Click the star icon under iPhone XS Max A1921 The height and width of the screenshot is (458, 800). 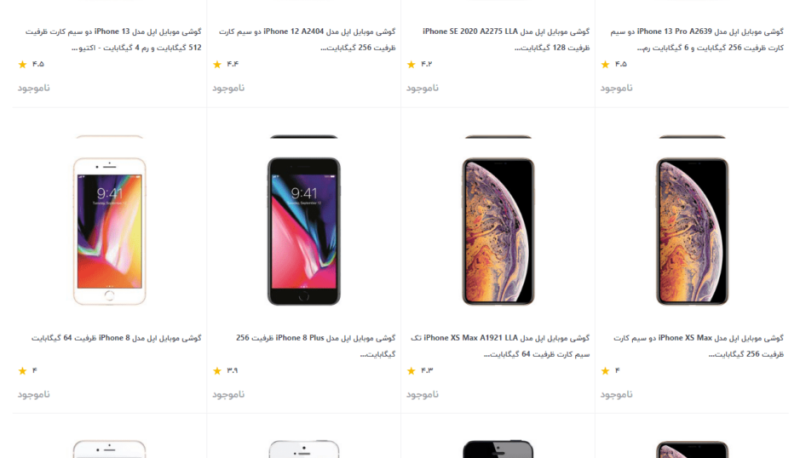tap(411, 371)
